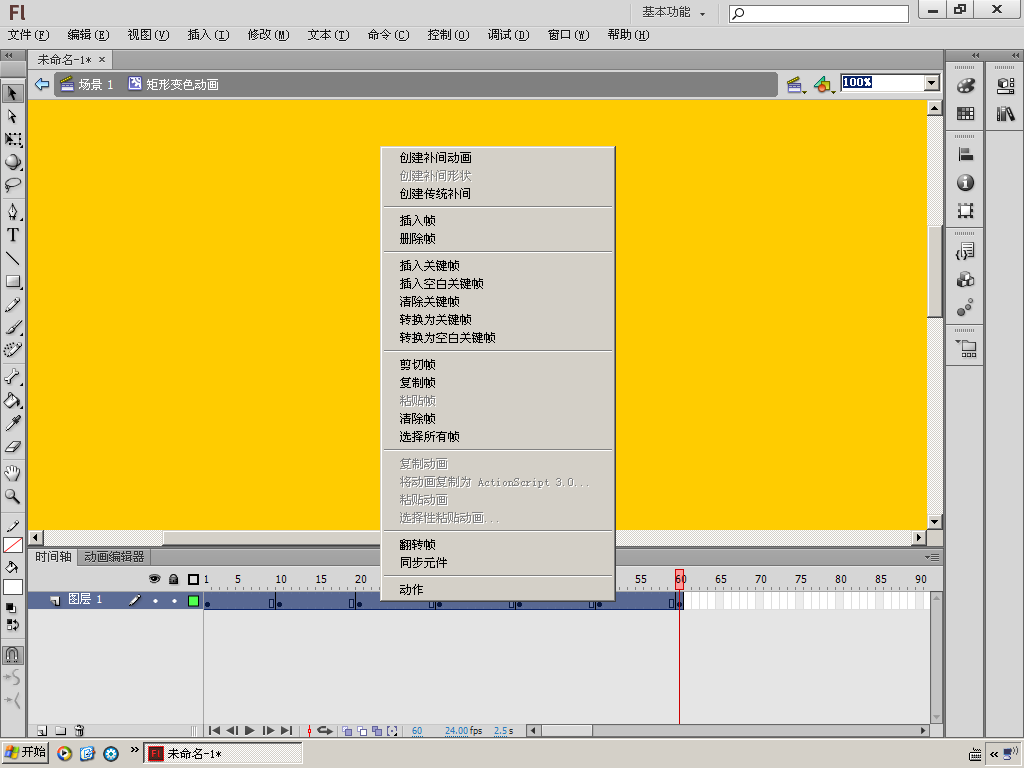This screenshot has width=1024, height=768.
Task: Open the Code Snippets panel
Action: (965, 251)
